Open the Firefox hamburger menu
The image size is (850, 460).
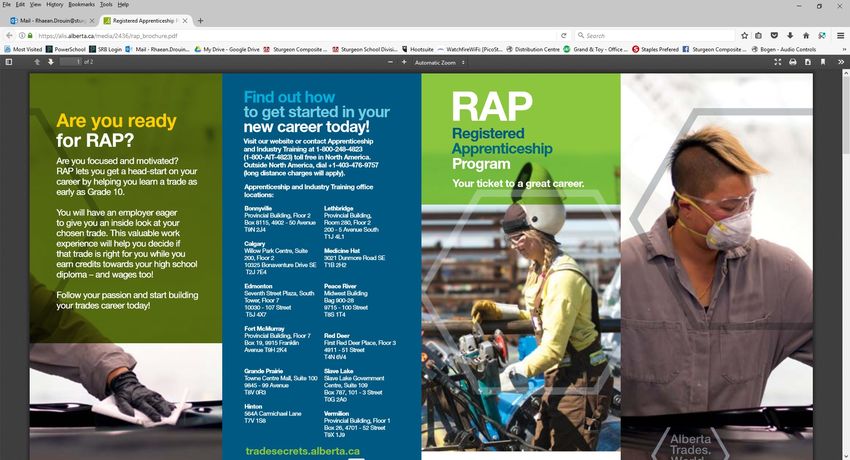pyautogui.click(x=840, y=35)
